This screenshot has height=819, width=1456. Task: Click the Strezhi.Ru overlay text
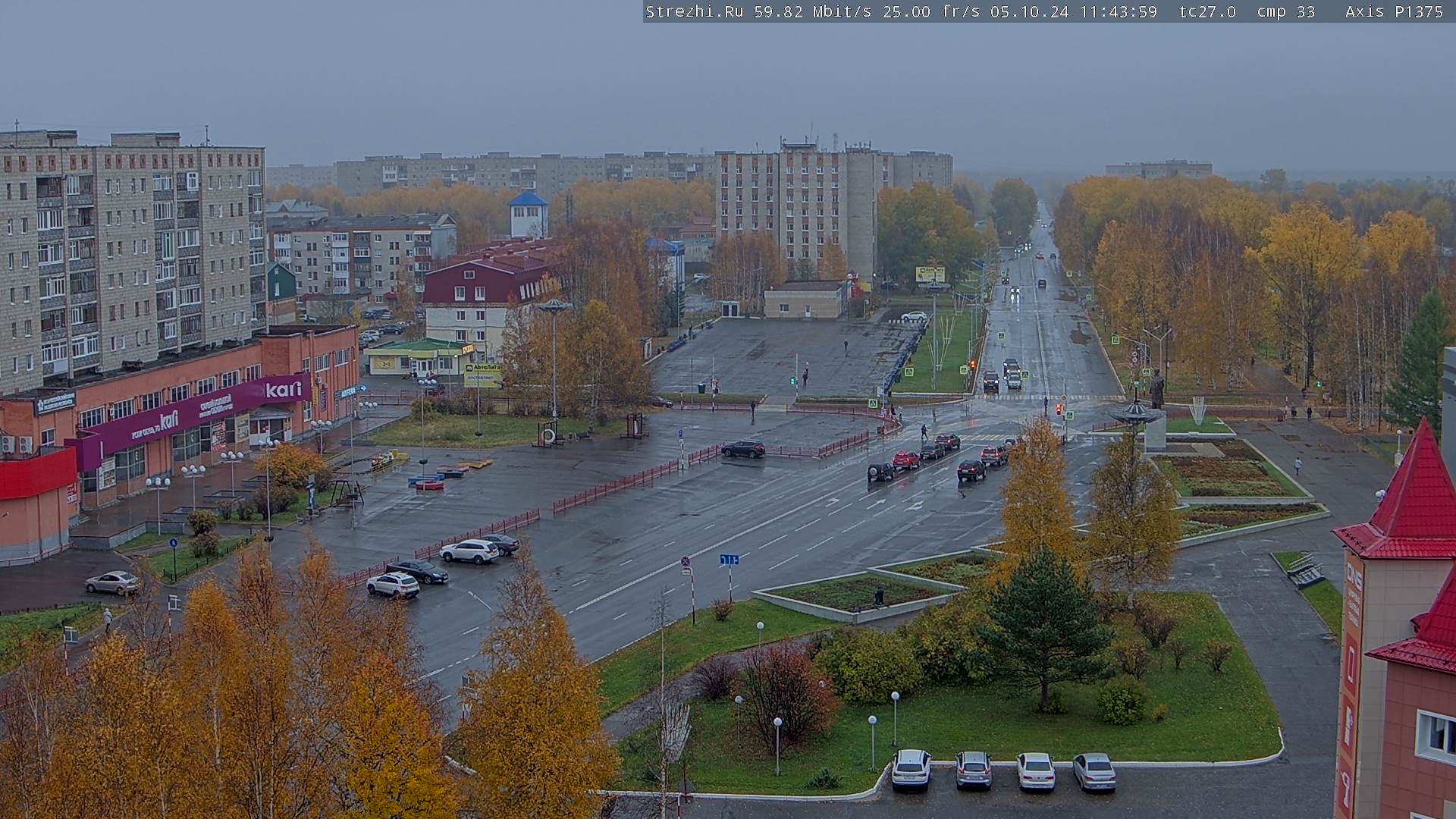pos(694,11)
